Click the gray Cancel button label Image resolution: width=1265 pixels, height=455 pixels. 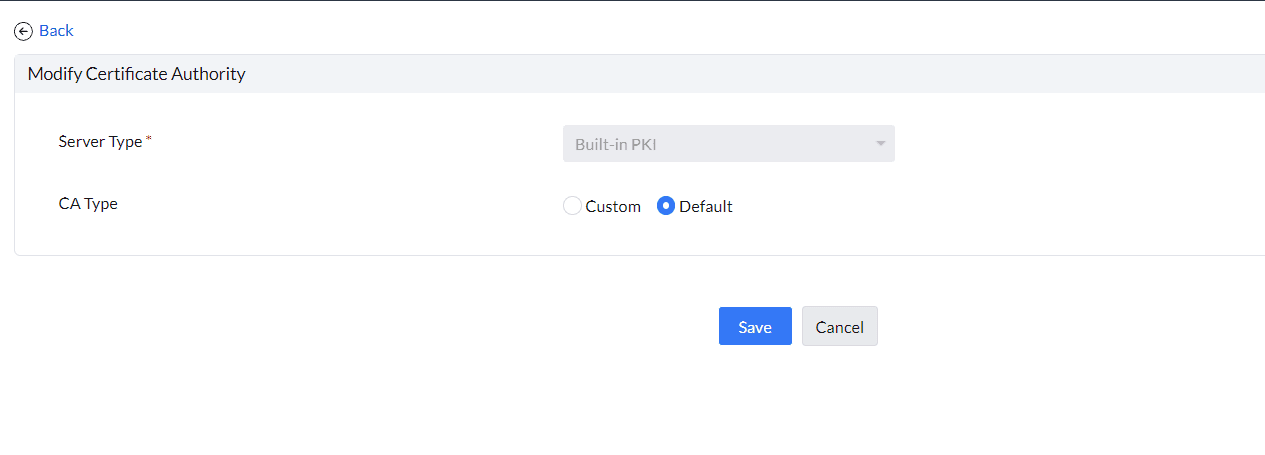point(839,327)
